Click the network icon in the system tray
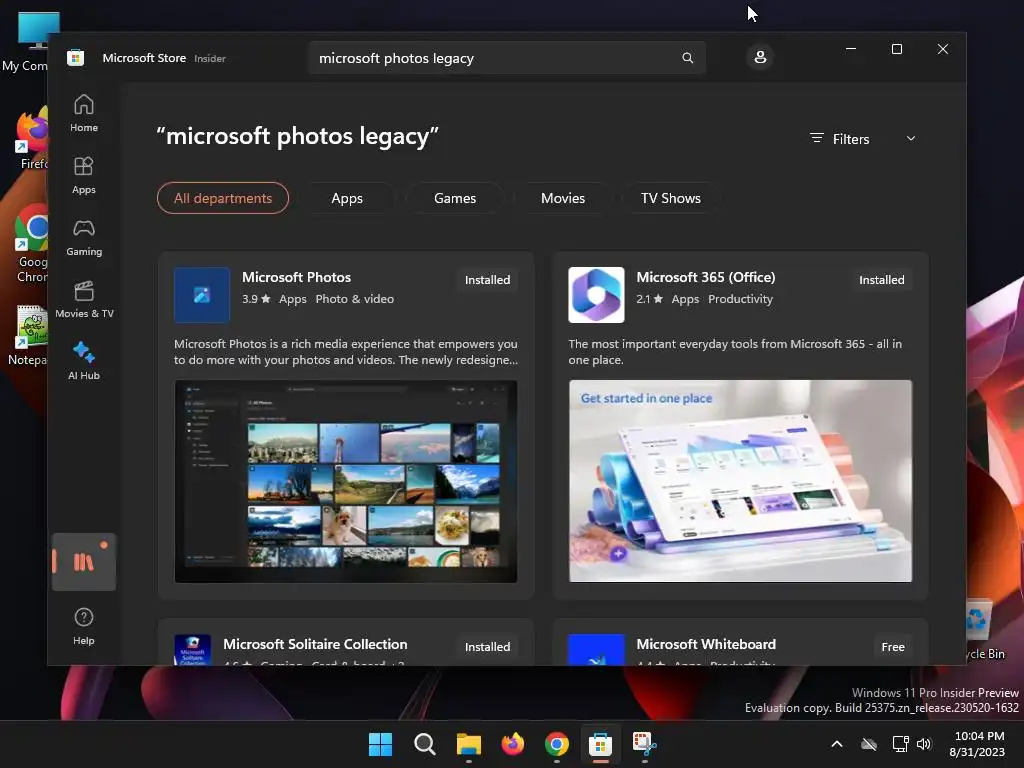This screenshot has width=1024, height=768. (x=901, y=744)
